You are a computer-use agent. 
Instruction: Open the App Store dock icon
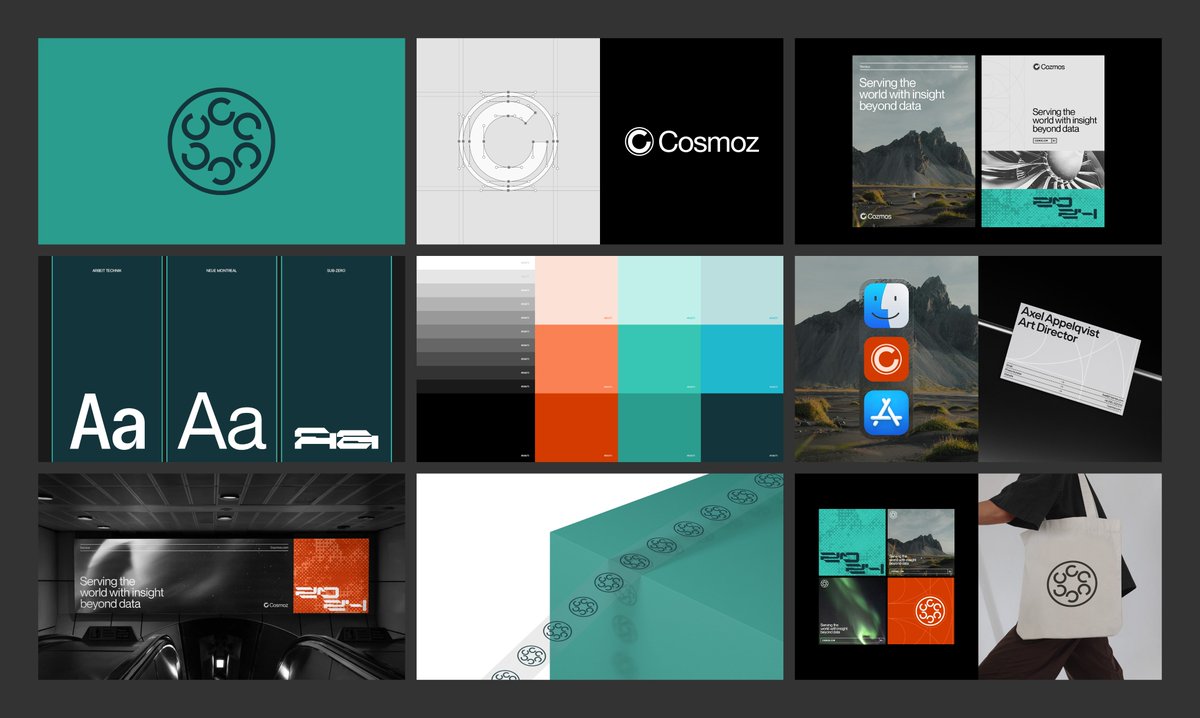tap(885, 413)
